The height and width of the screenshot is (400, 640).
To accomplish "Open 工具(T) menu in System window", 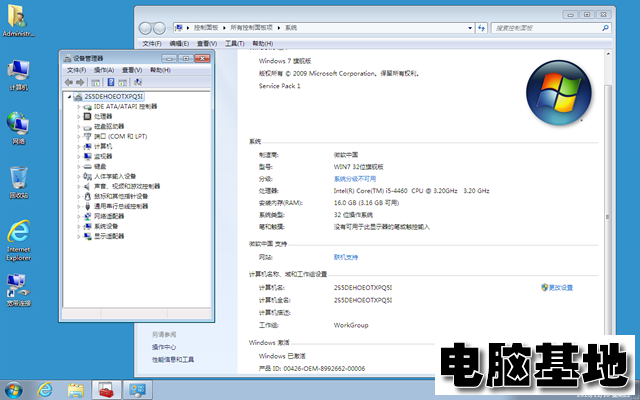I will tap(234, 44).
